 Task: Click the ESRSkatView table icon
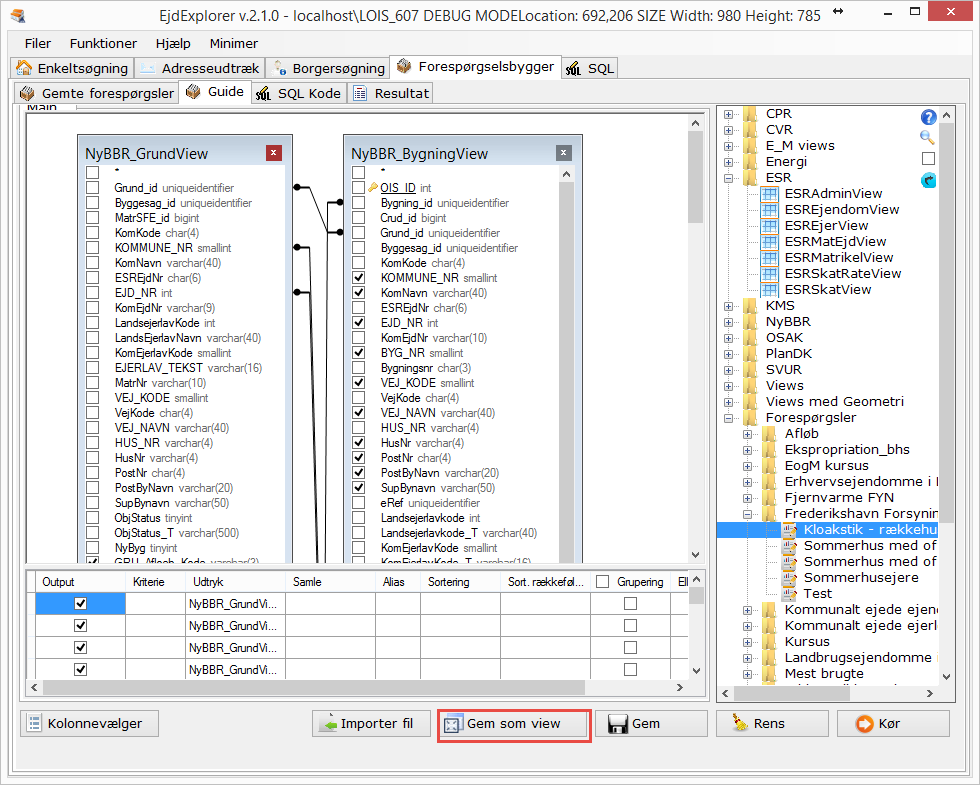(x=769, y=290)
